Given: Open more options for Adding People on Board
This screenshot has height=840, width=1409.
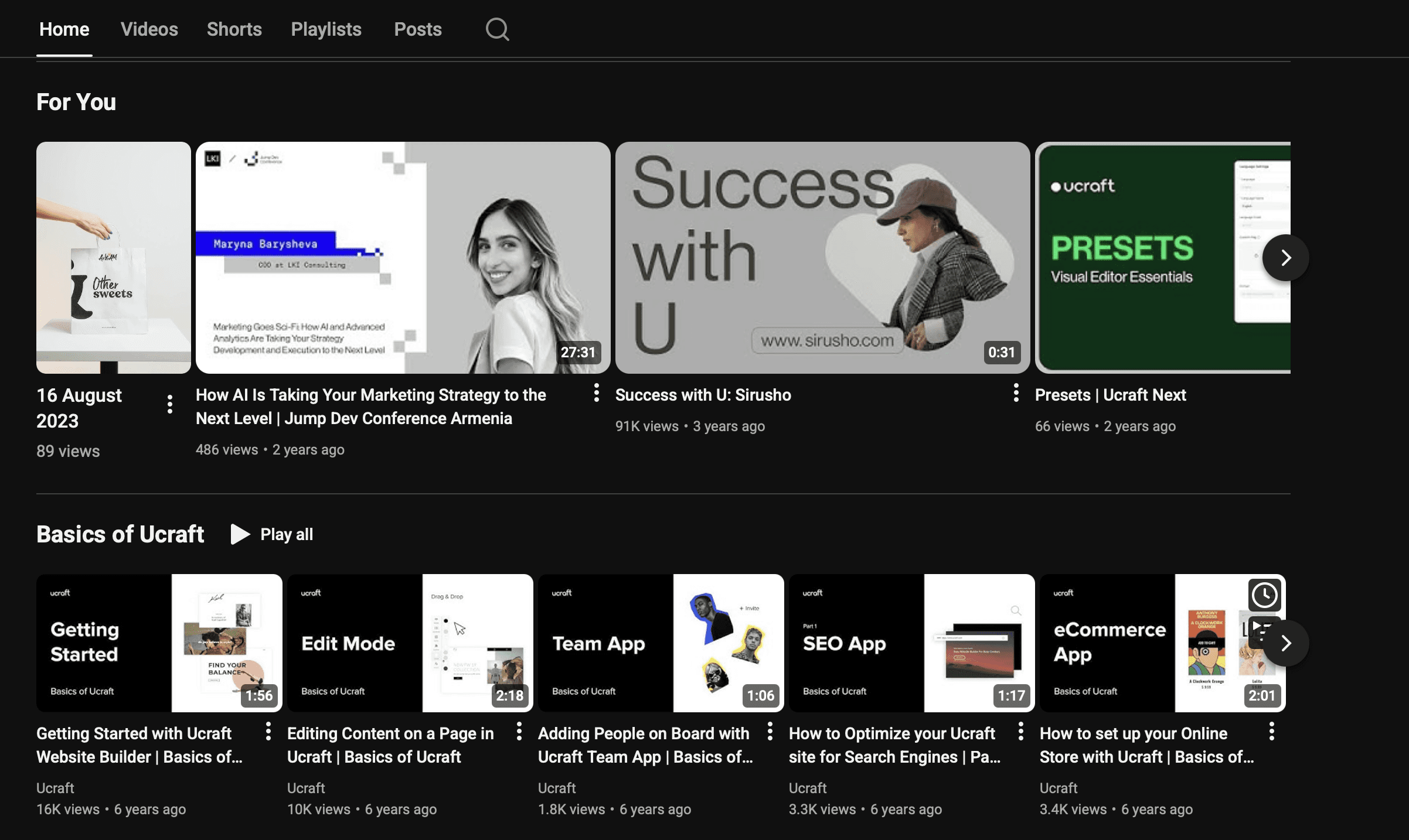Looking at the screenshot, I should click(770, 731).
